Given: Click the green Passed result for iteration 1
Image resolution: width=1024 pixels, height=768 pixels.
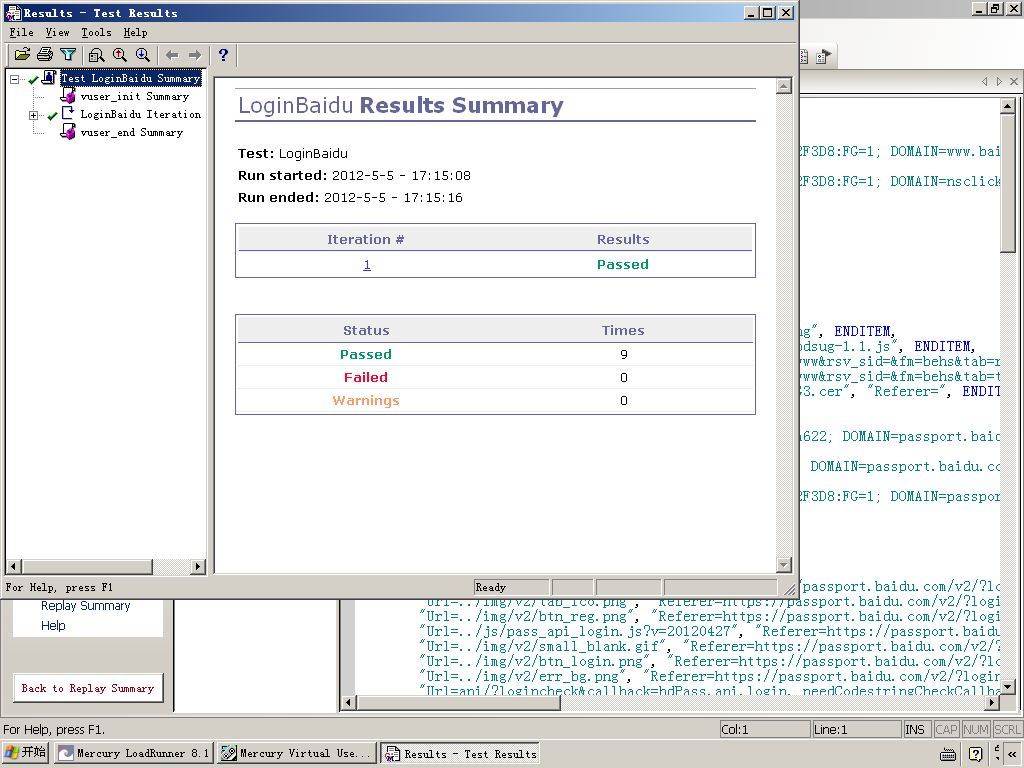Looking at the screenshot, I should pos(623,264).
